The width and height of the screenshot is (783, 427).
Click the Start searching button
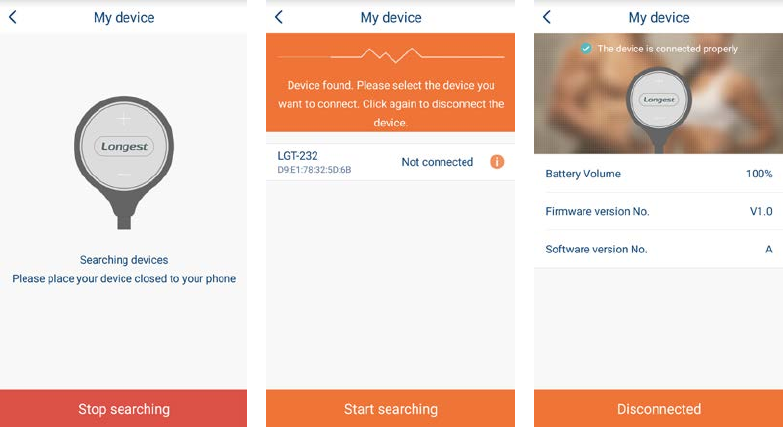(391, 409)
